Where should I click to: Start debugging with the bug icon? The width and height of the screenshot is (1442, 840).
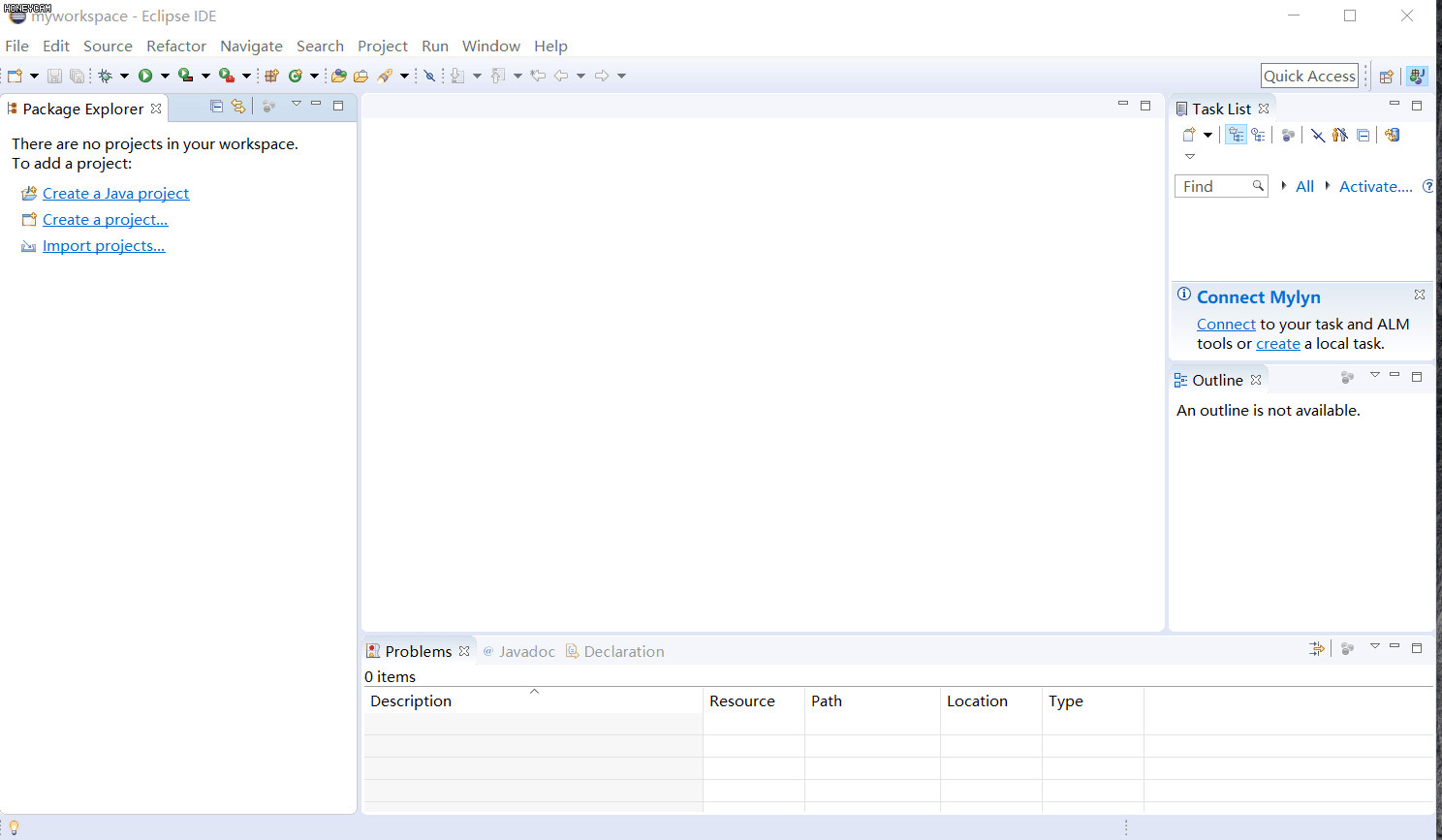(x=105, y=76)
